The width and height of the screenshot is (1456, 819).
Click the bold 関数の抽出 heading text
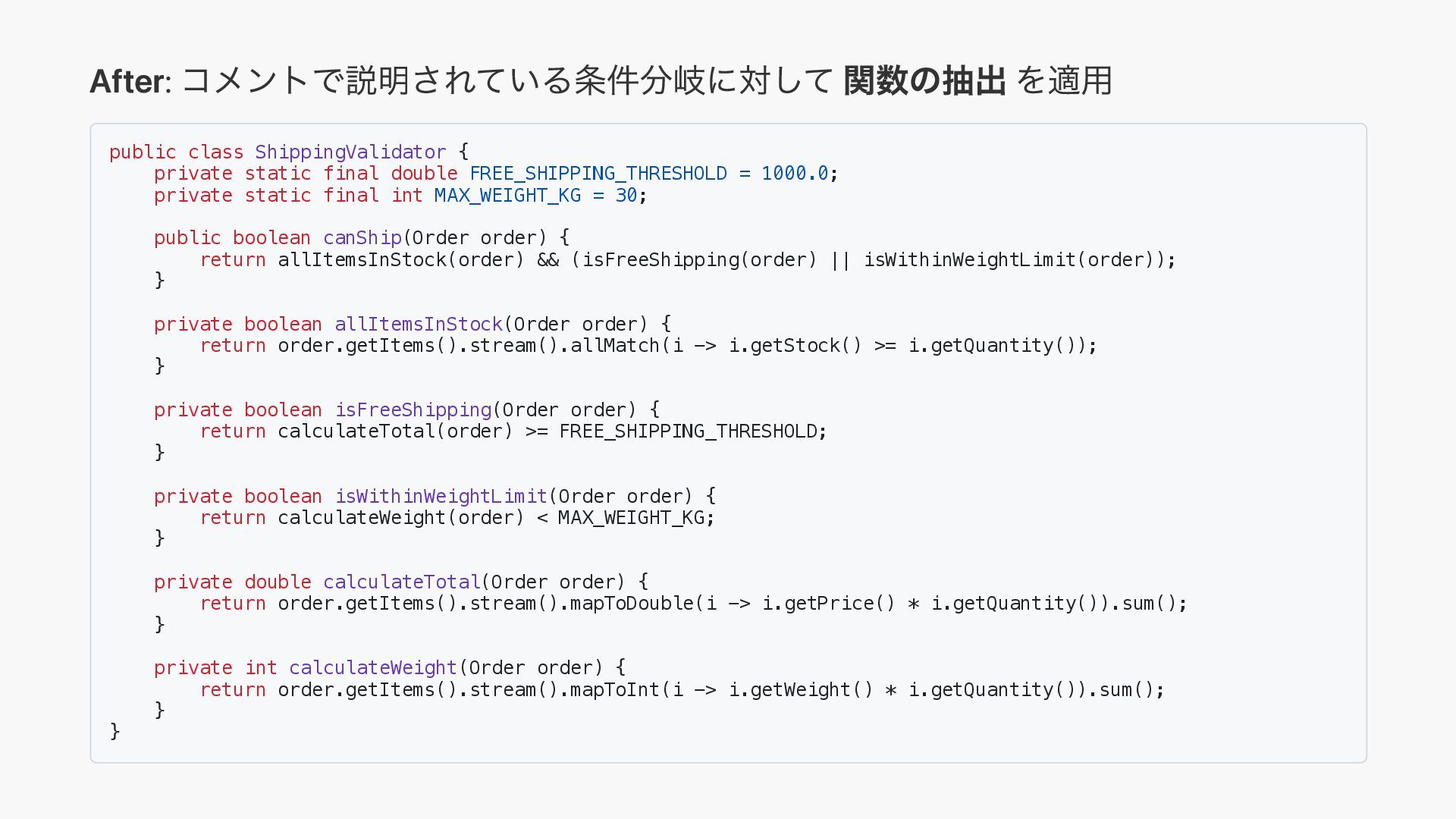[x=924, y=80]
